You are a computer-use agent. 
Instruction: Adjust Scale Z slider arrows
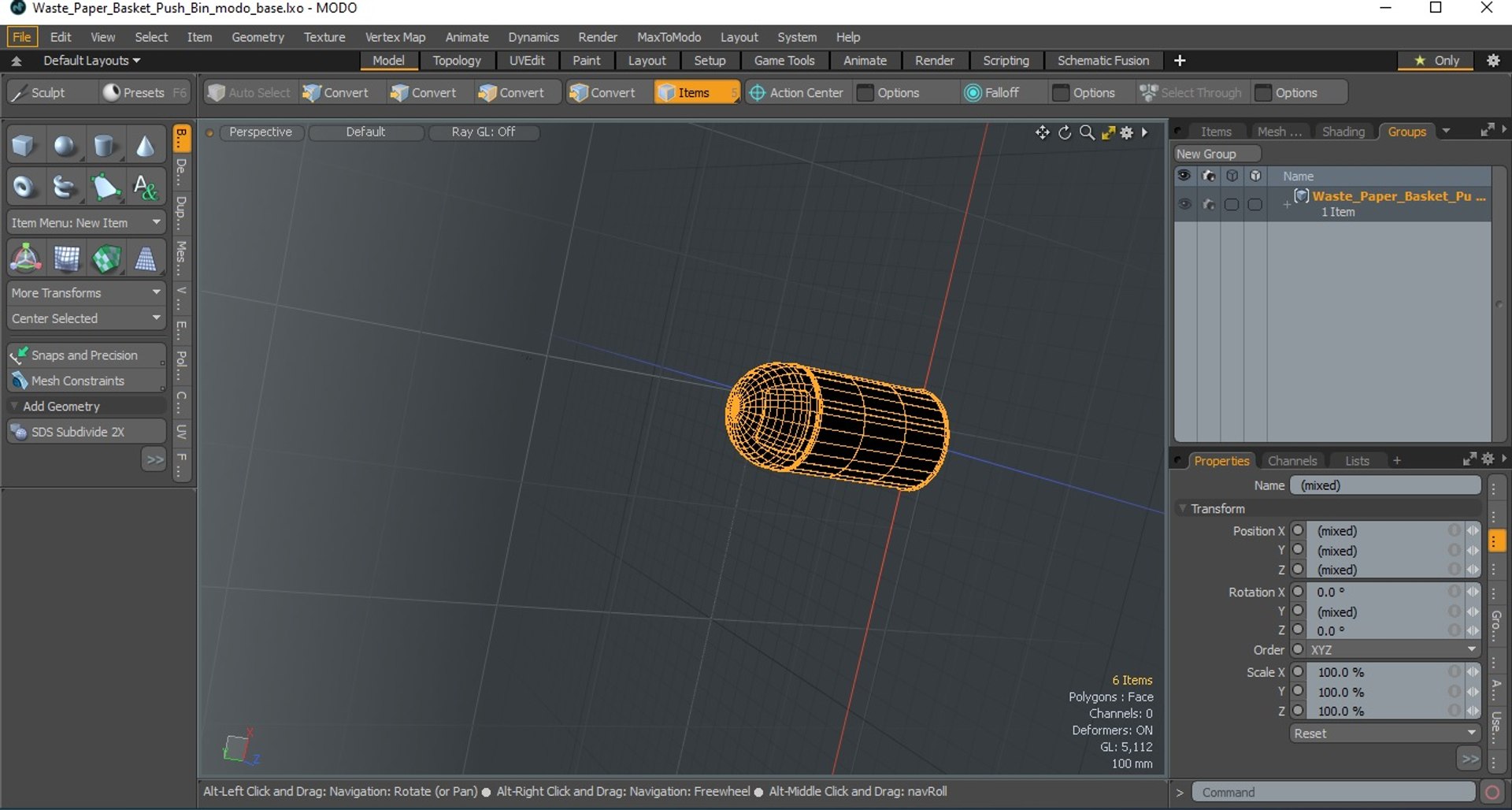(x=1472, y=711)
